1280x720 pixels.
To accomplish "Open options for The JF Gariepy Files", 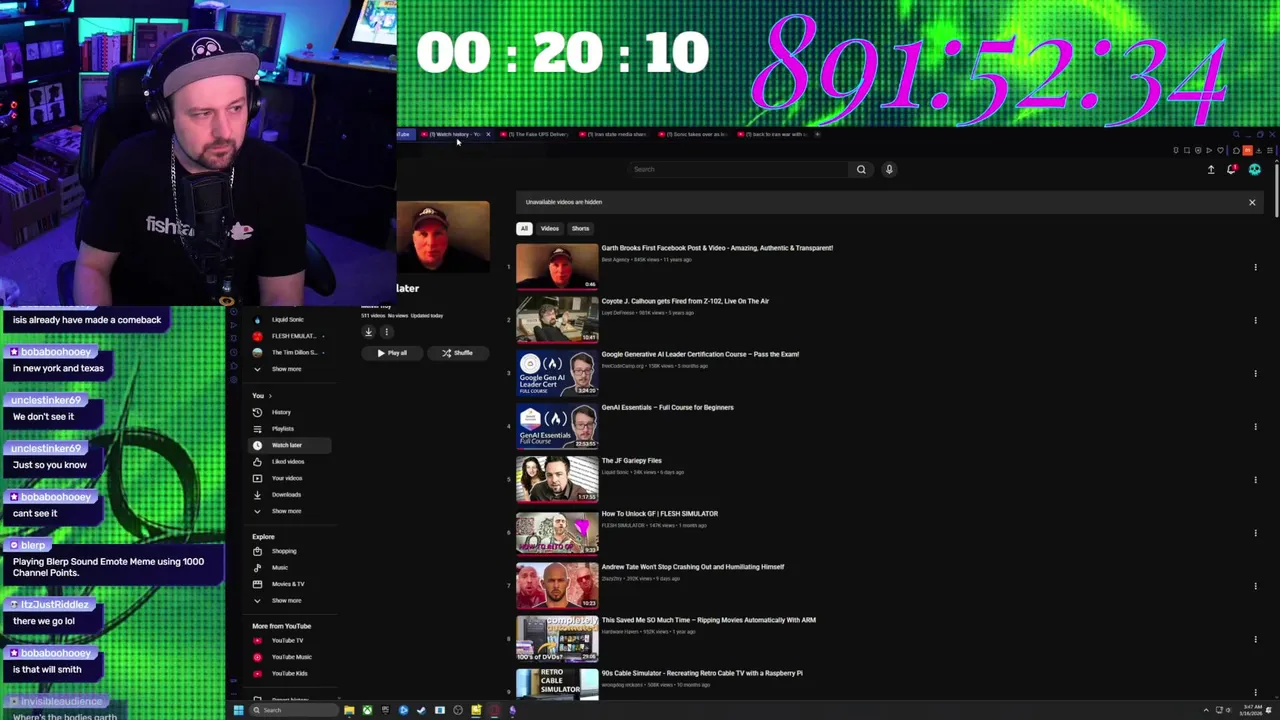I will (1255, 479).
